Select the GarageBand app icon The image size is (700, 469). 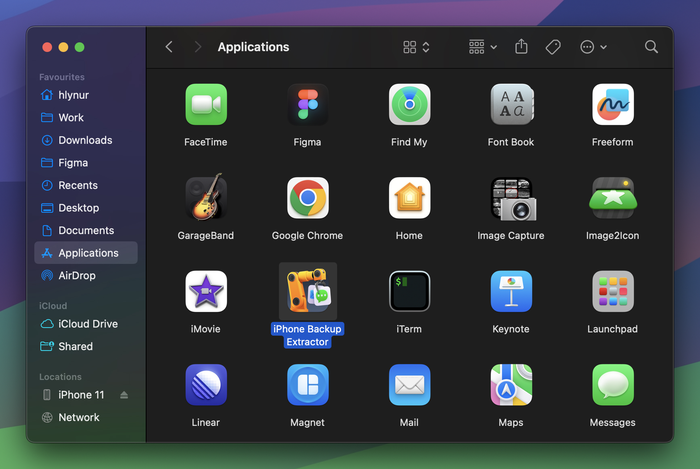206,198
